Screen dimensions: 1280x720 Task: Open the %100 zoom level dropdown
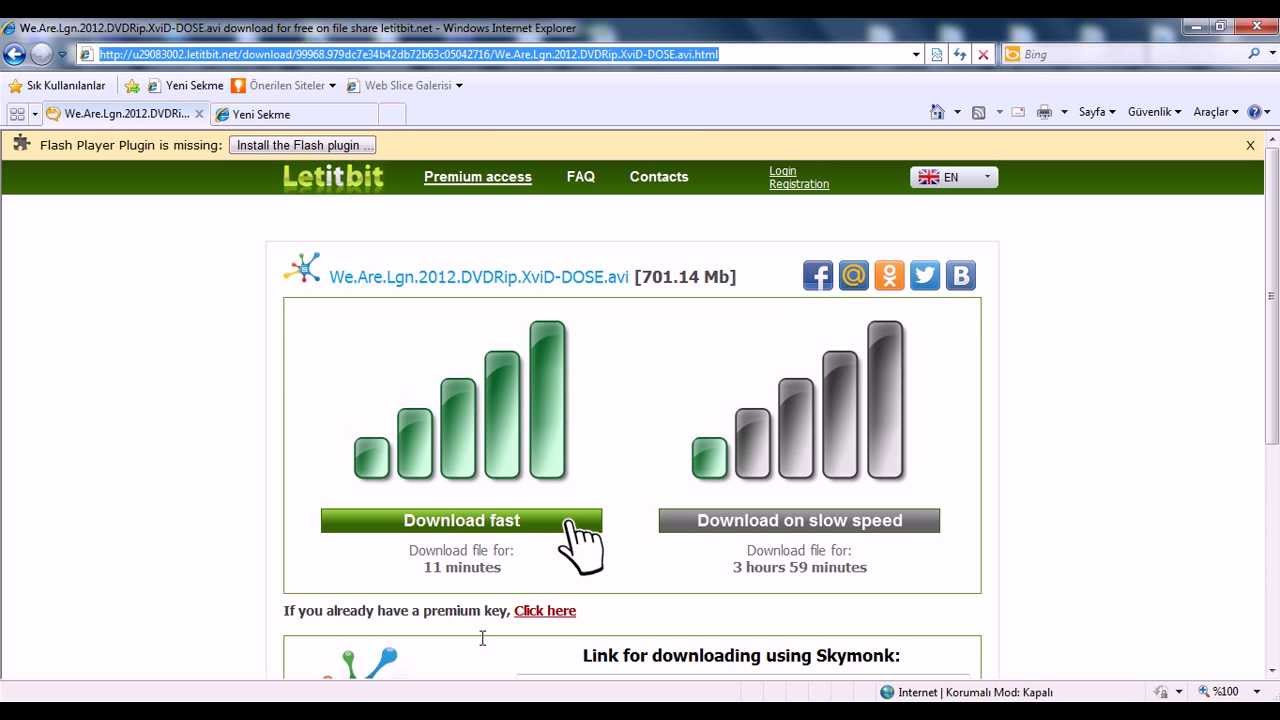tap(1257, 692)
